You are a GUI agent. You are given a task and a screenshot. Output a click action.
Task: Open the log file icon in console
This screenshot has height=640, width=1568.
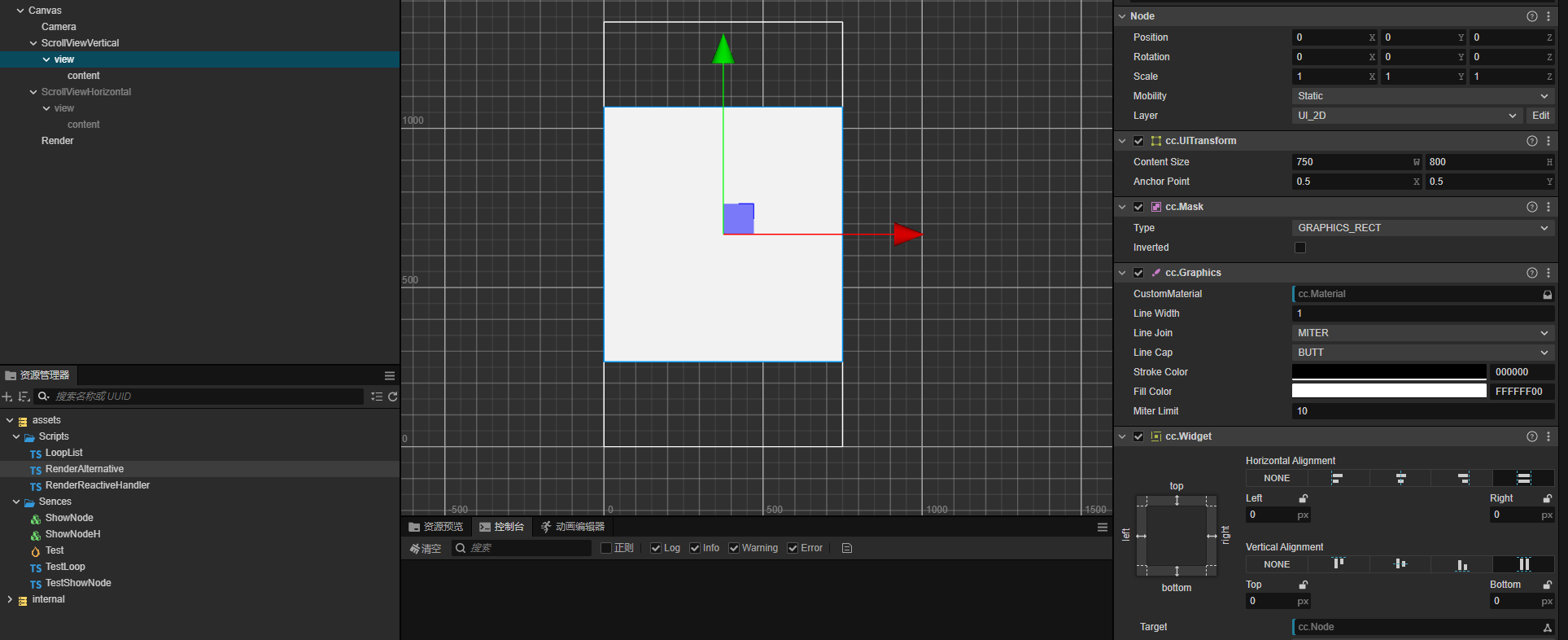tap(847, 548)
